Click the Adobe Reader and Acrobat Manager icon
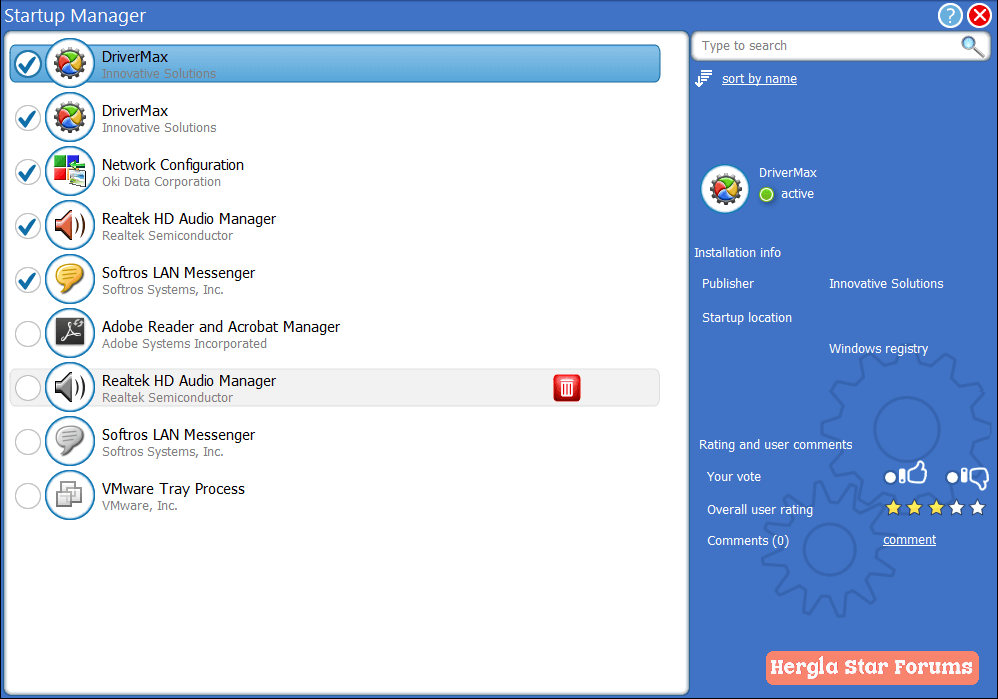 [70, 334]
